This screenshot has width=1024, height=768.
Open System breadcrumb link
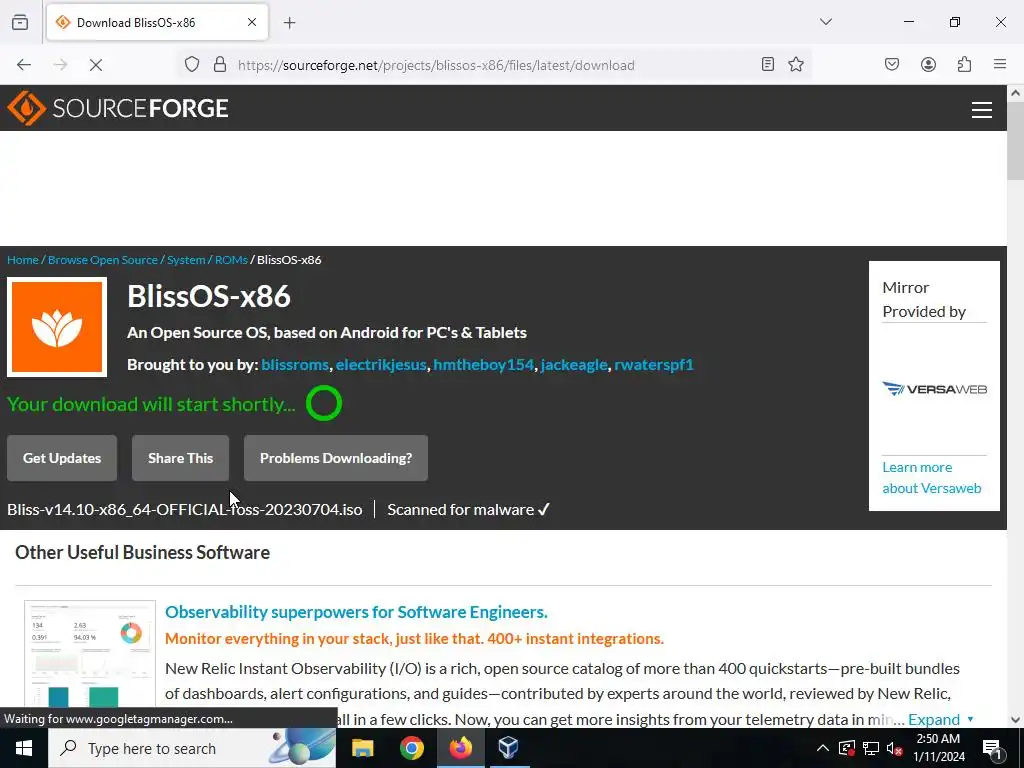186,260
